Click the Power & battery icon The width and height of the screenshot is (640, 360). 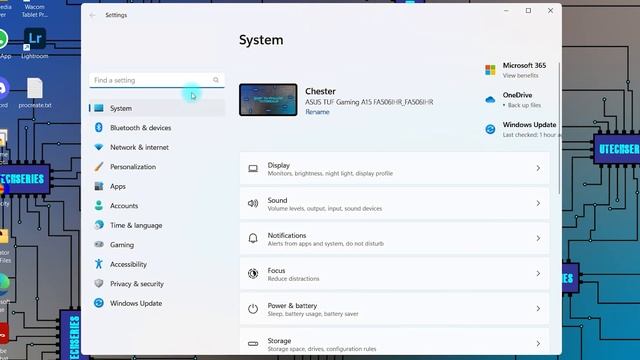[253, 309]
